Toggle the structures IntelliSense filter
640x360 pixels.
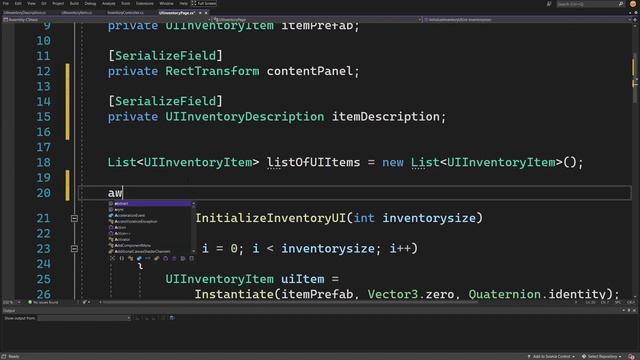139,258
